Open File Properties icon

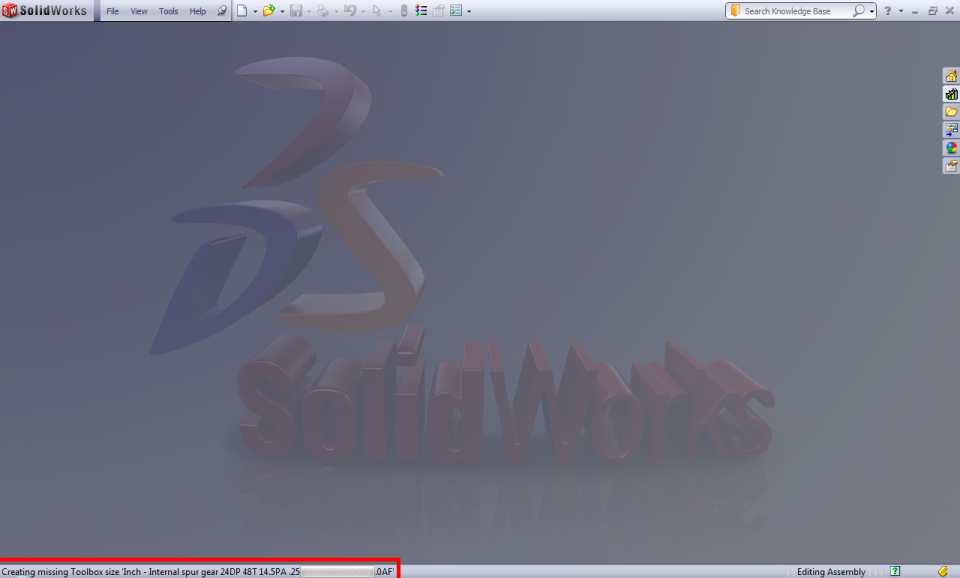click(x=438, y=10)
